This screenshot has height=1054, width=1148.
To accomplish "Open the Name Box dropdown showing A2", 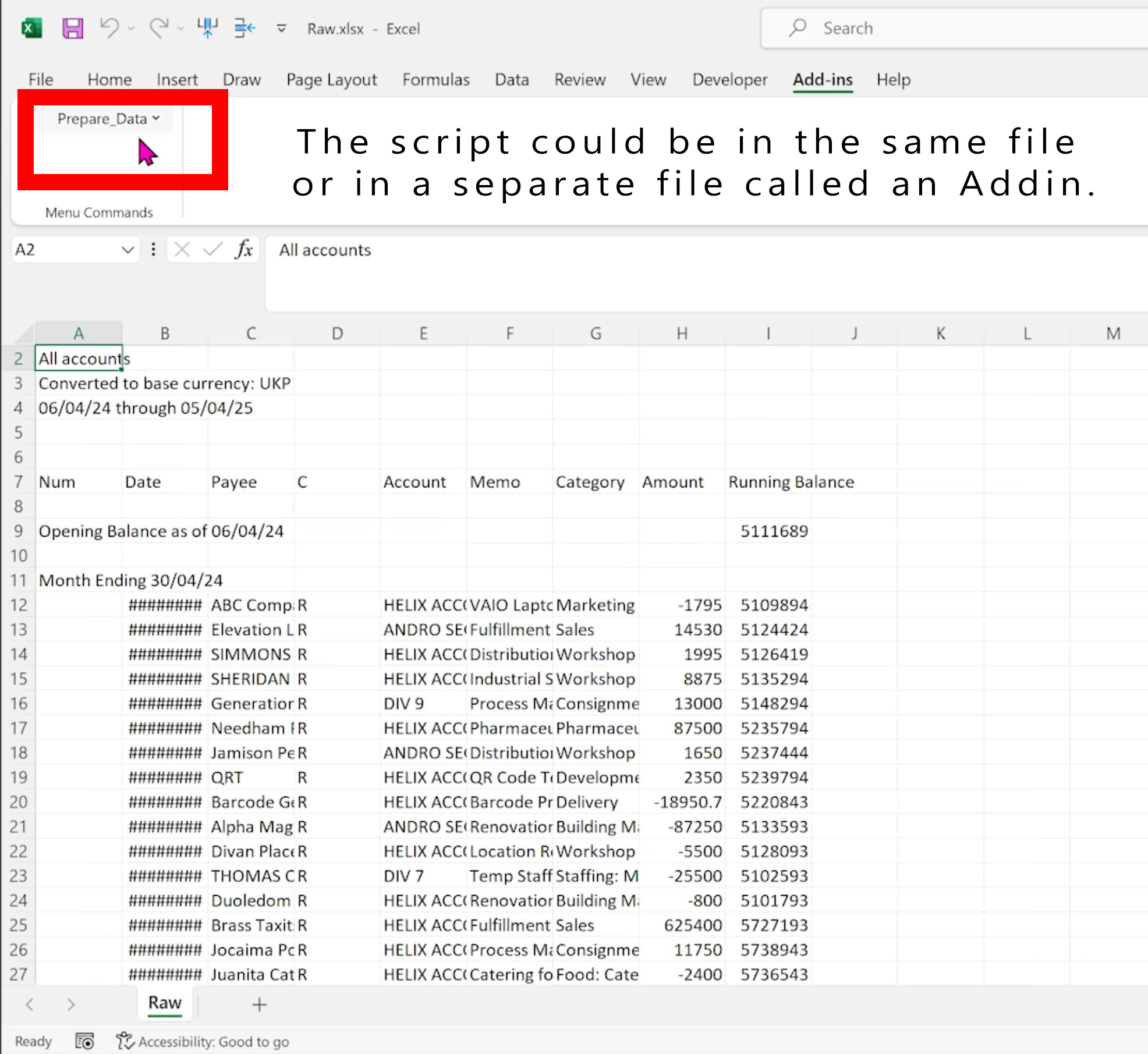I will (x=128, y=249).
